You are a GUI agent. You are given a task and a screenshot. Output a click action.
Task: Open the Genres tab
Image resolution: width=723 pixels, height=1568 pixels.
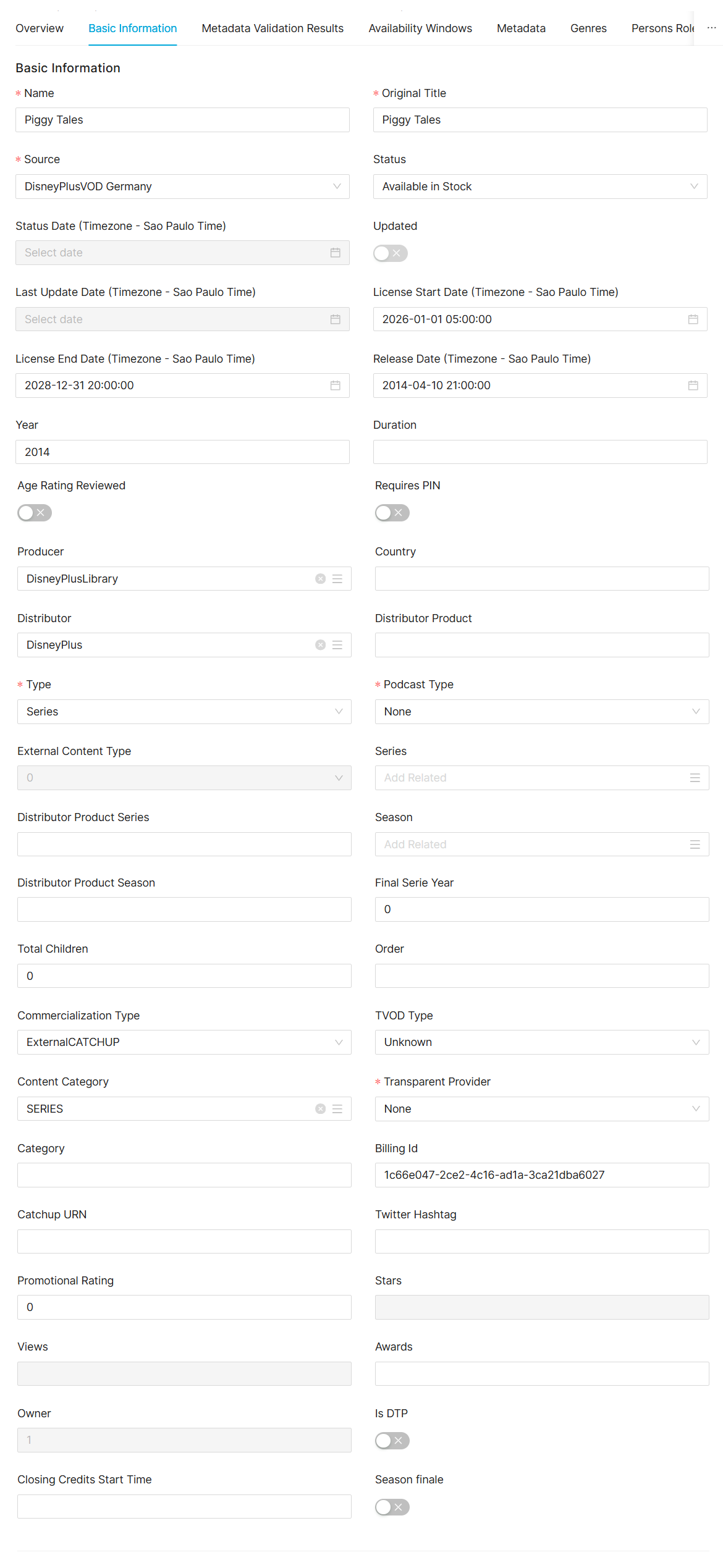(x=588, y=28)
